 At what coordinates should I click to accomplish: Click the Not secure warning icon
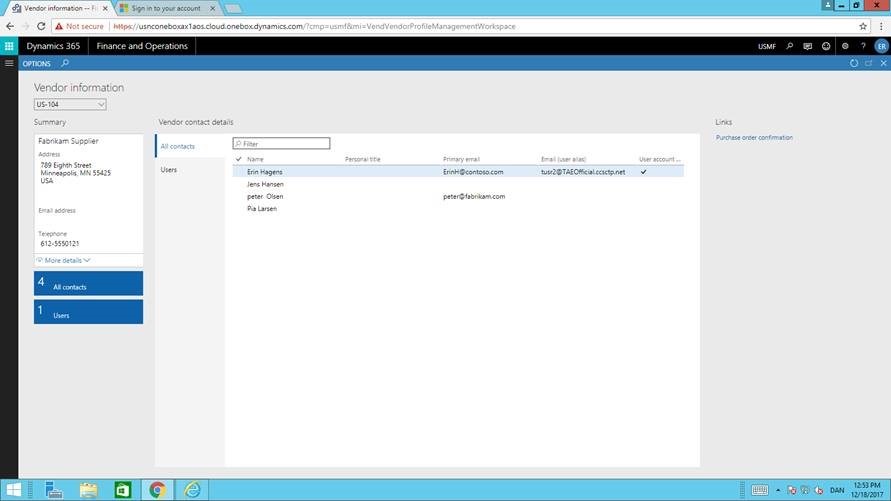point(59,26)
